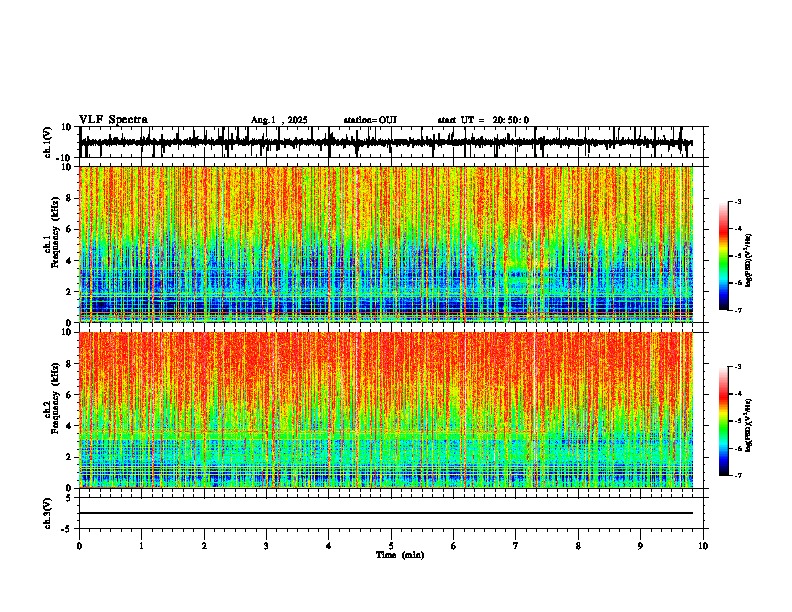Click time-axis tick label "9" at bottom
The image size is (792, 612).
click(x=640, y=546)
